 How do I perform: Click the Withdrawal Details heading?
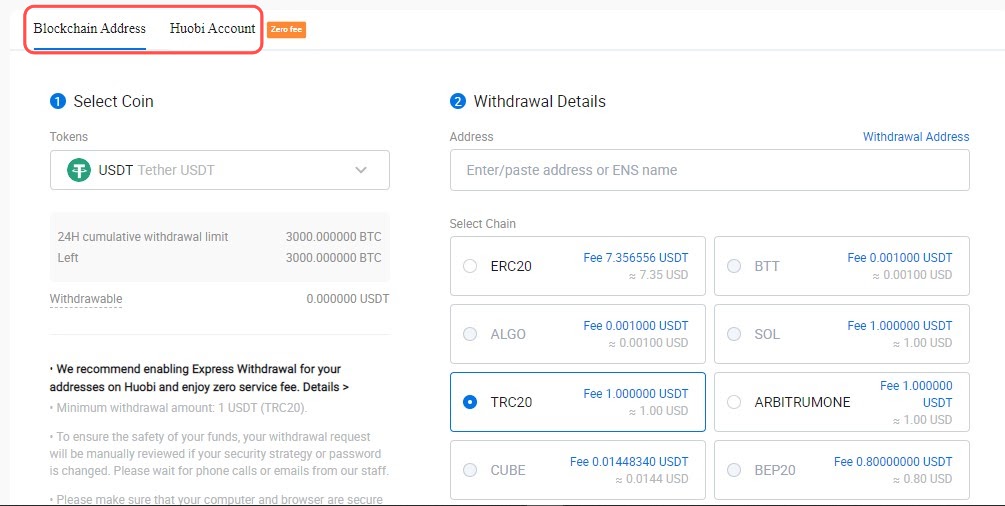point(540,101)
